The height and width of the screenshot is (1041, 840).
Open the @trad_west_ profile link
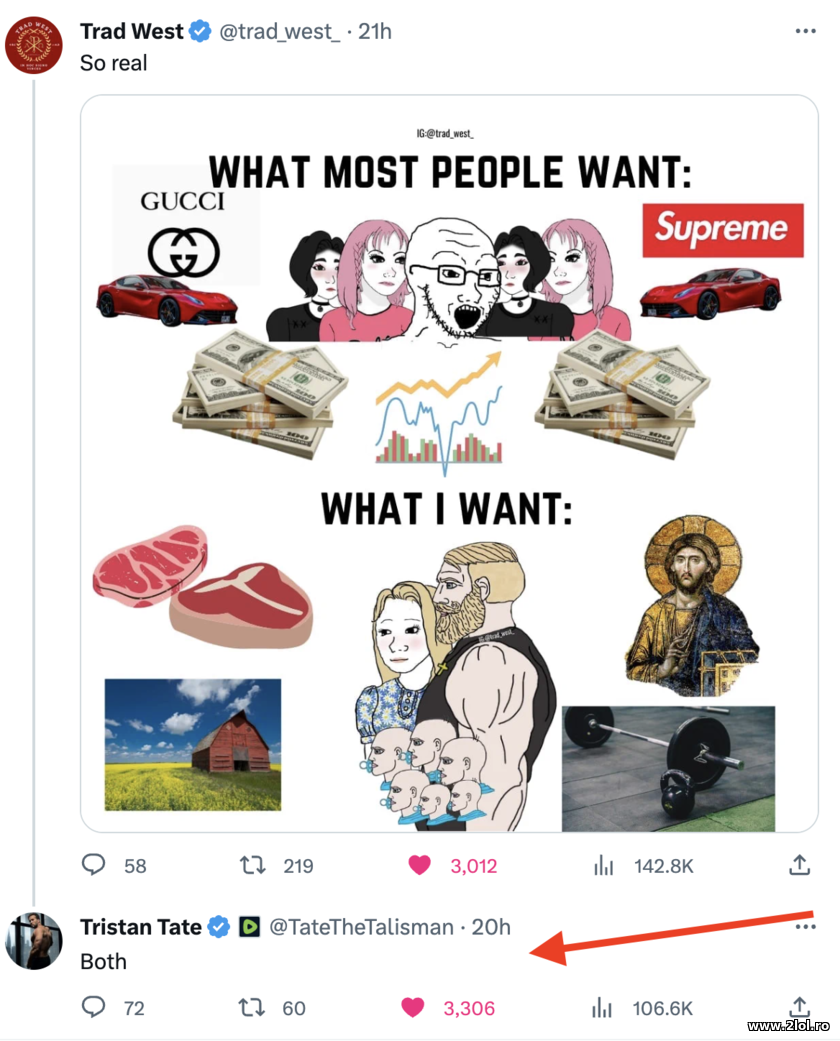coord(281,31)
